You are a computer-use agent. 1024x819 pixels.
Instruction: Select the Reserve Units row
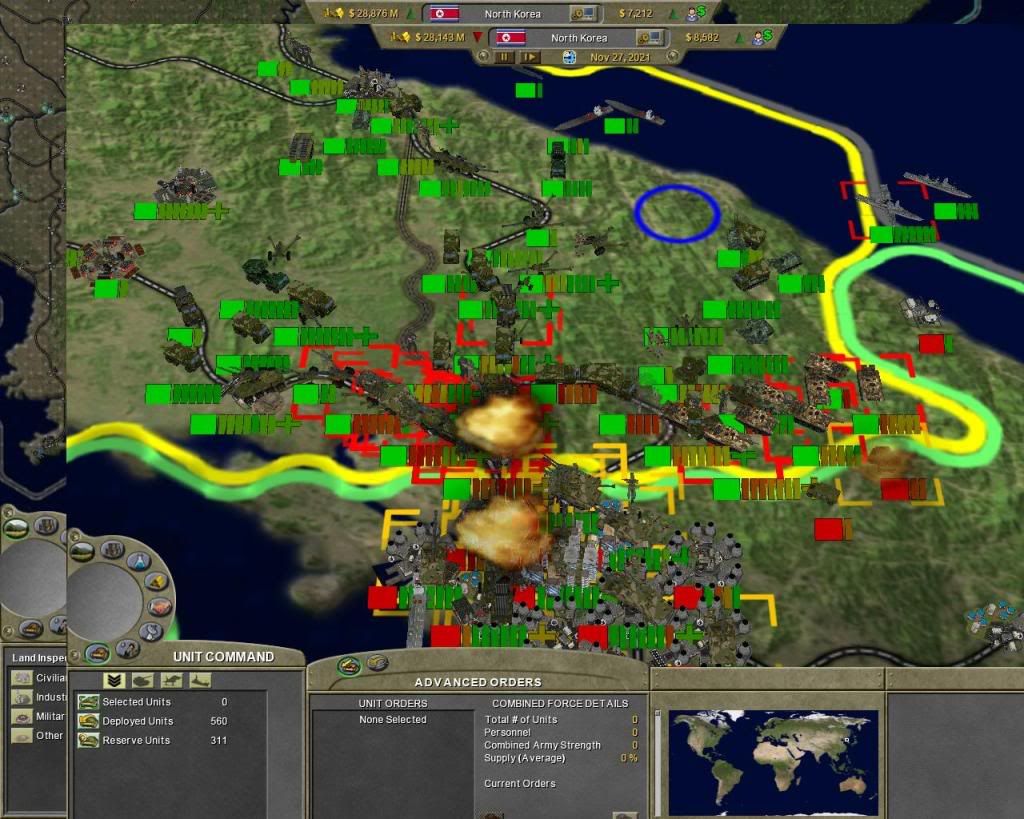153,740
